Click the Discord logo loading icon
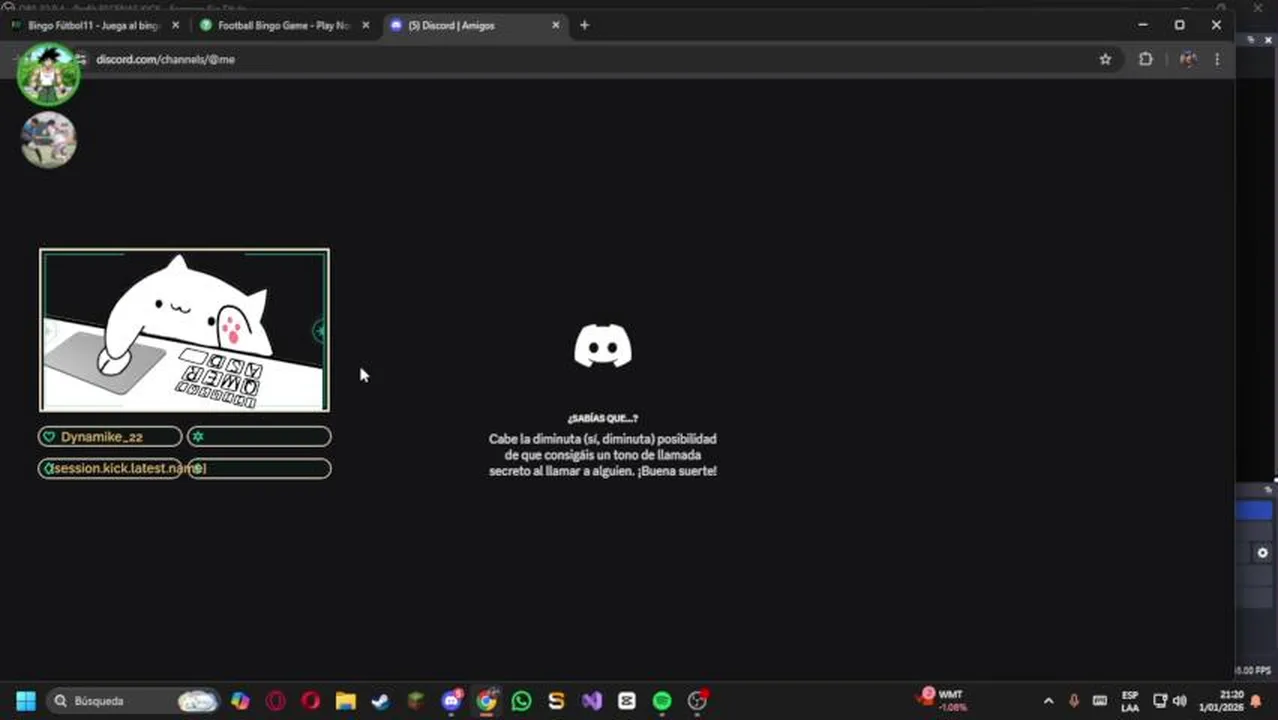 coord(602,346)
